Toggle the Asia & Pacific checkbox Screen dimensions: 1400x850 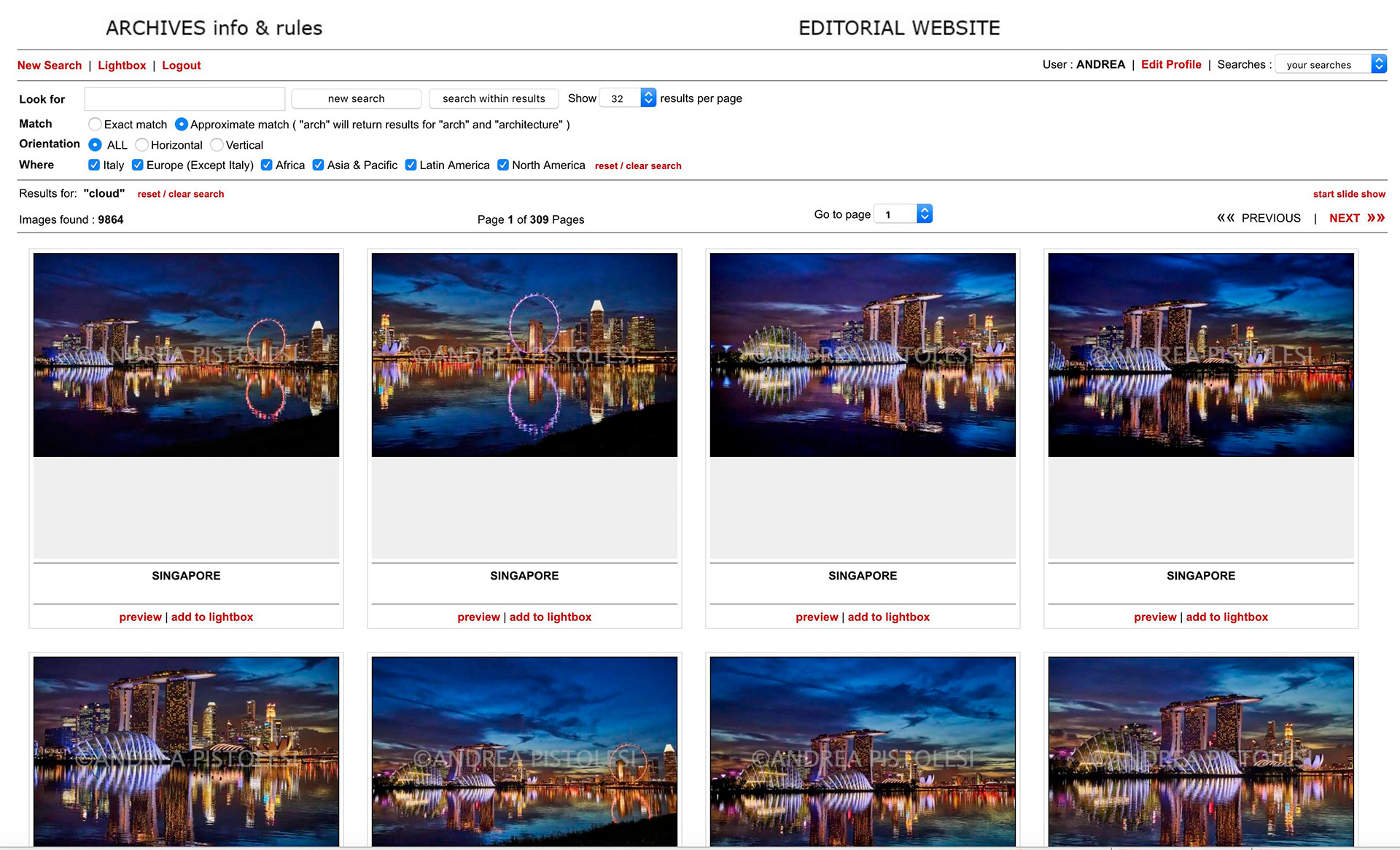coord(318,165)
